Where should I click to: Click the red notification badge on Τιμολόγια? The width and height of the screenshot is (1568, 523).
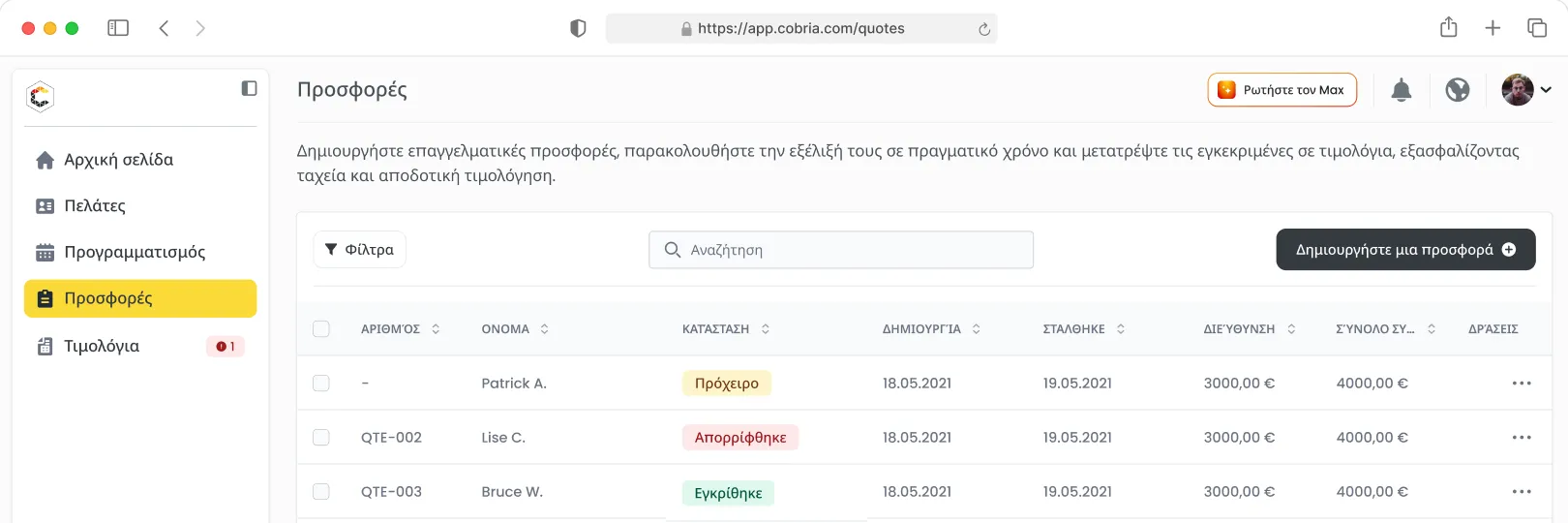click(226, 346)
